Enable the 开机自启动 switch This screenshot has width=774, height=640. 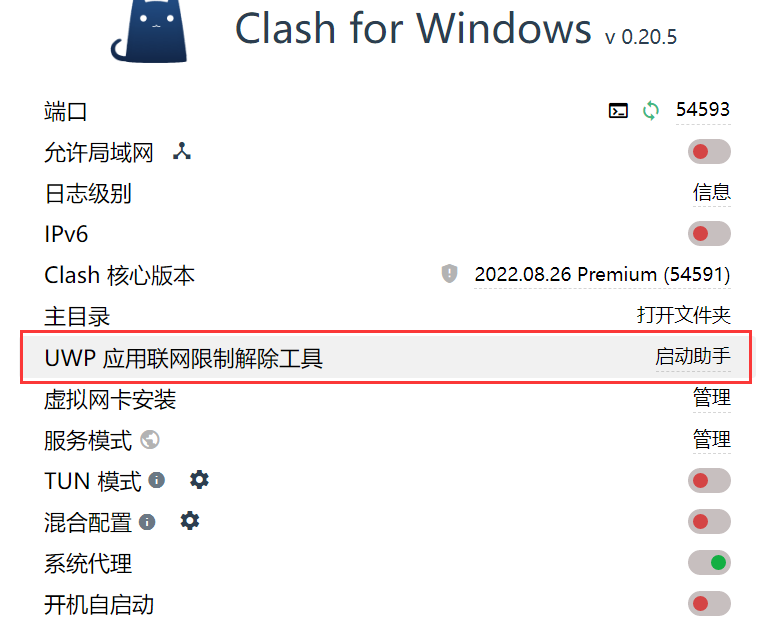pos(709,603)
